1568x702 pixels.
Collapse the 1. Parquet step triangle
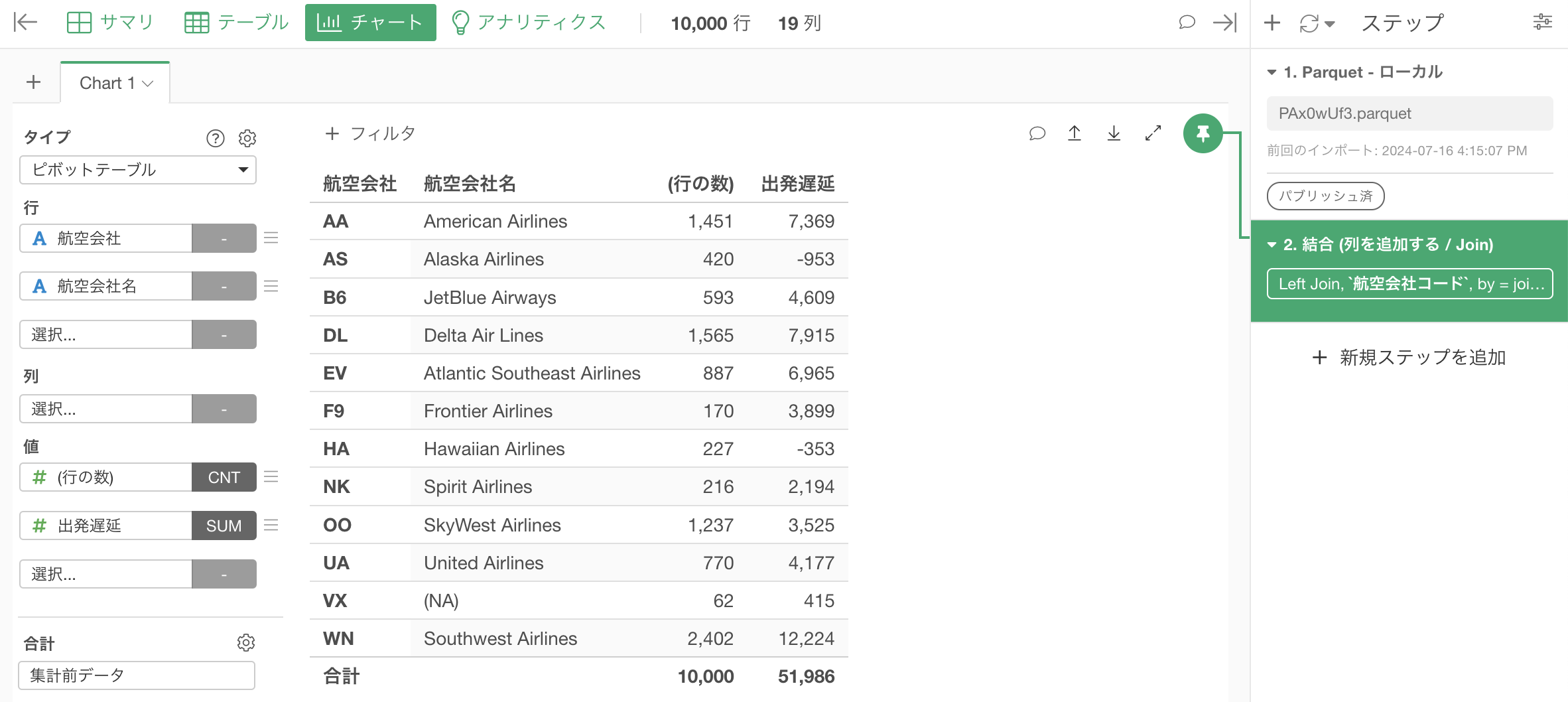[1272, 72]
